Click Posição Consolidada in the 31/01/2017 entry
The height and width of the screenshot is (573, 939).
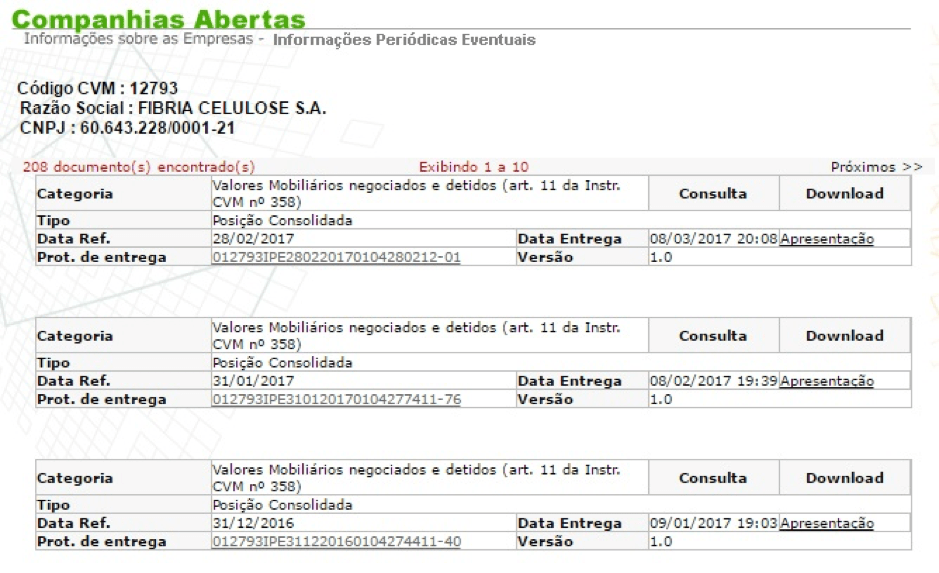pos(282,363)
